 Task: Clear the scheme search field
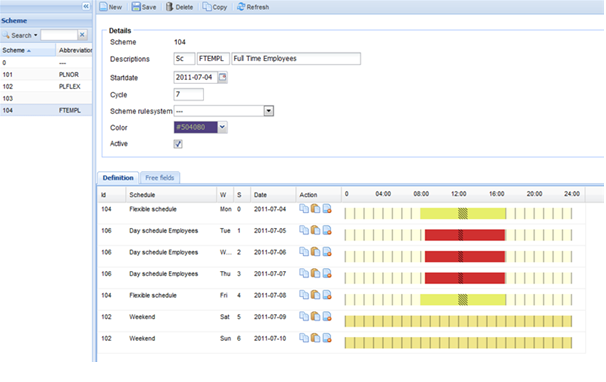tap(82, 35)
